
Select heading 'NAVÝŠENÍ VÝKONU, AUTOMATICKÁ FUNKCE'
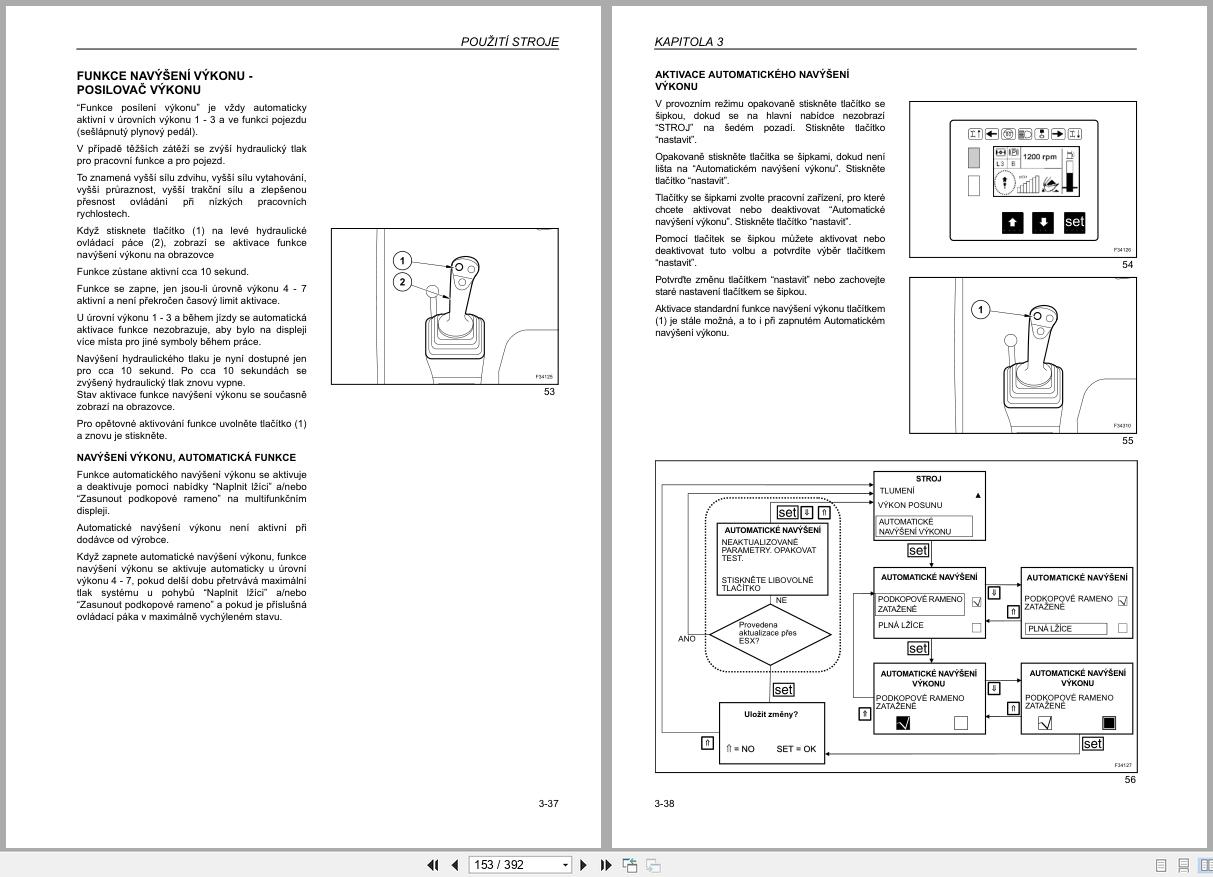[x=186, y=458]
